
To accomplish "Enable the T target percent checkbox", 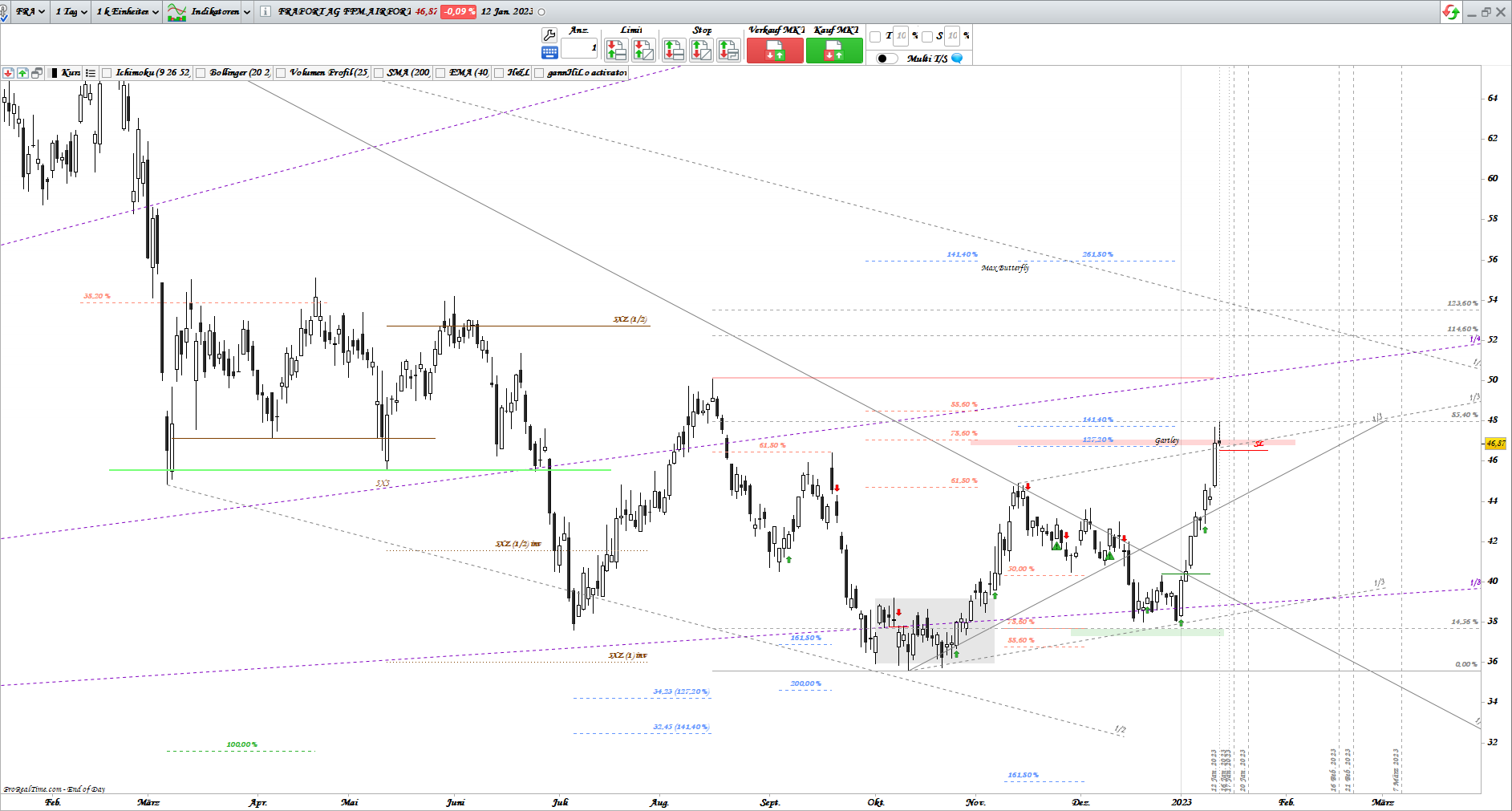I will [x=875, y=36].
